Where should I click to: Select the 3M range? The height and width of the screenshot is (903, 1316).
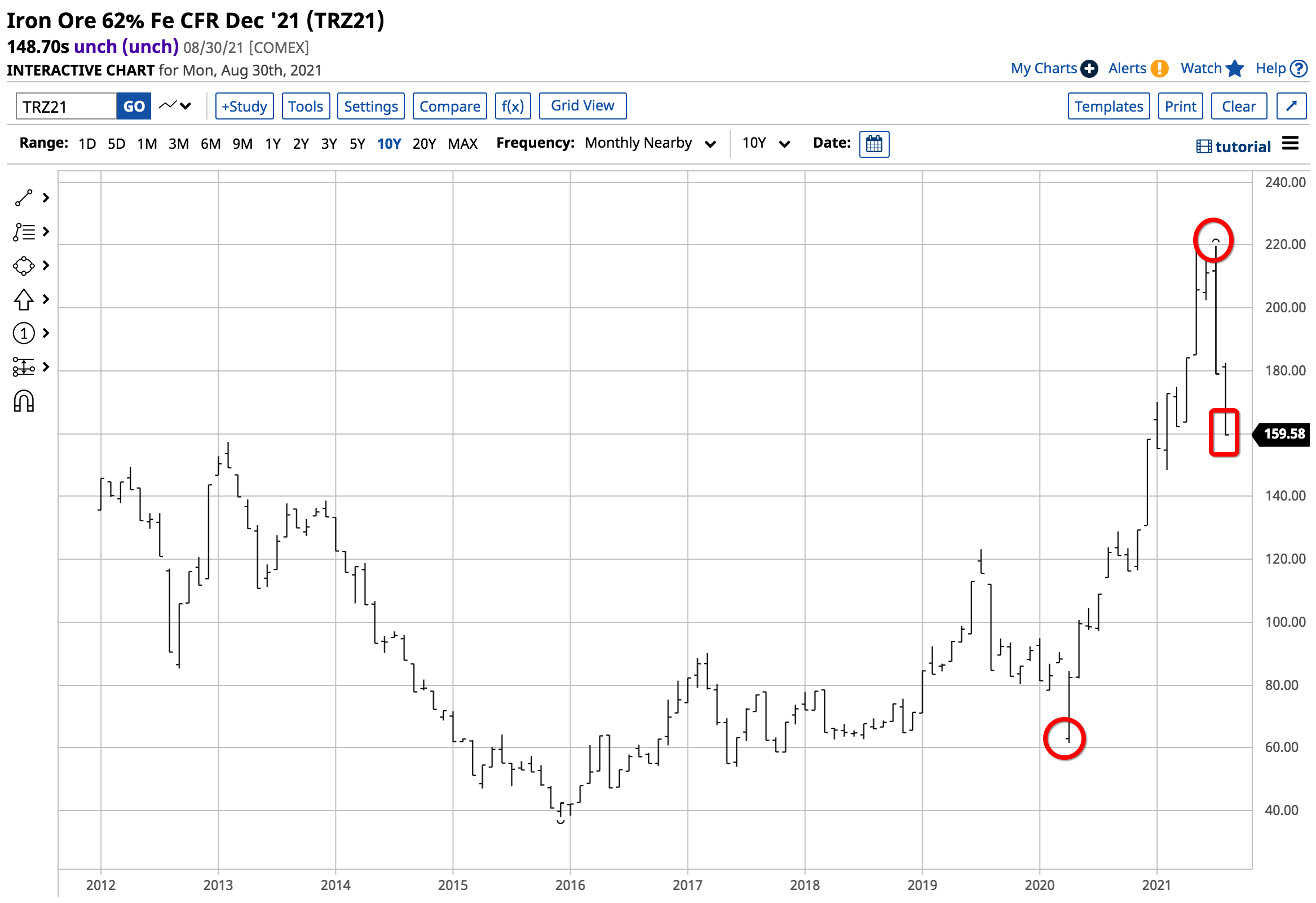pyautogui.click(x=179, y=144)
